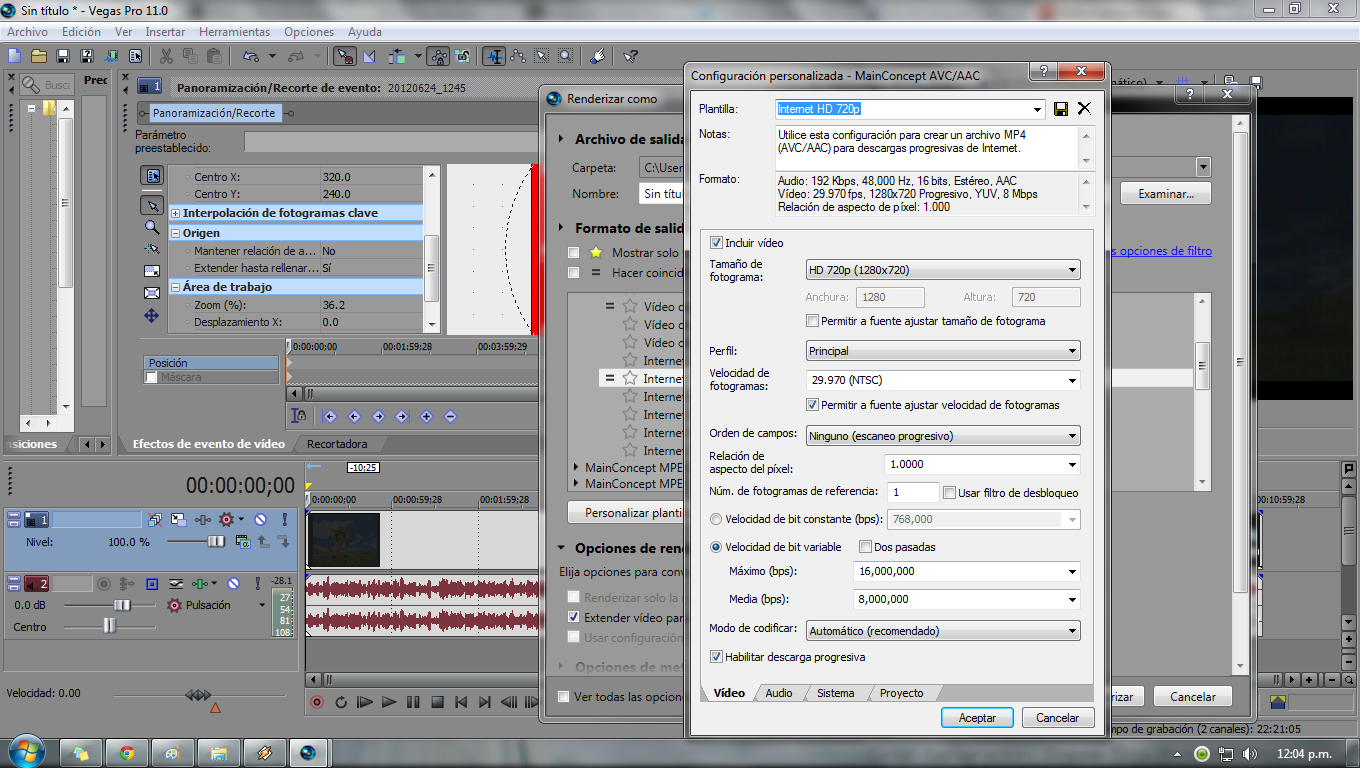The width and height of the screenshot is (1360, 768).
Task: Click the Save project disk icon
Action: 63,56
